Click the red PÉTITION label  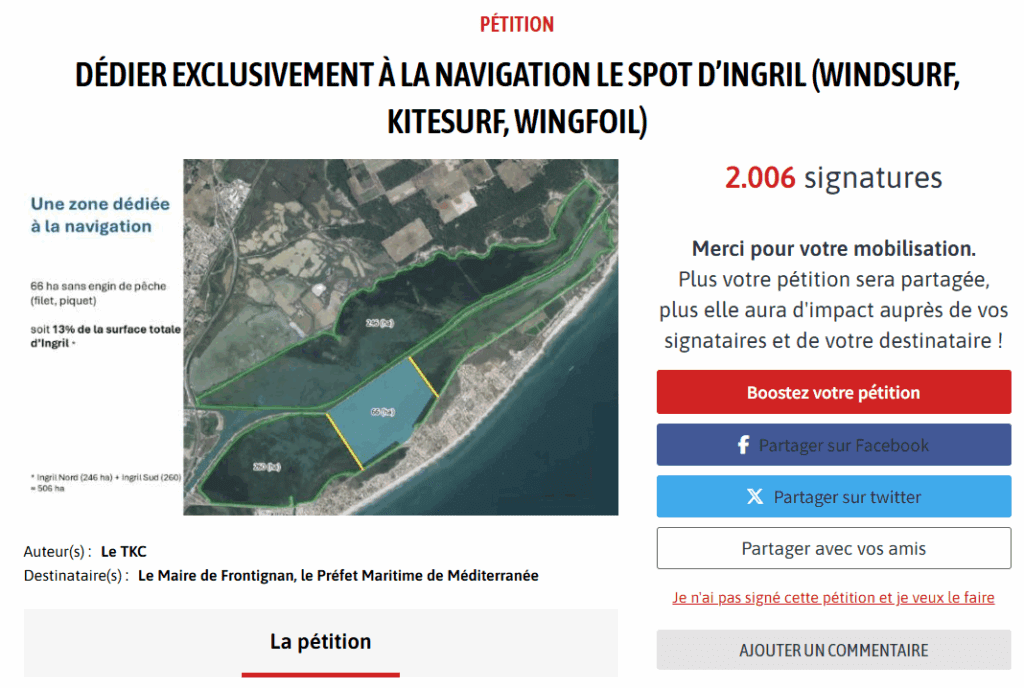coord(517,25)
